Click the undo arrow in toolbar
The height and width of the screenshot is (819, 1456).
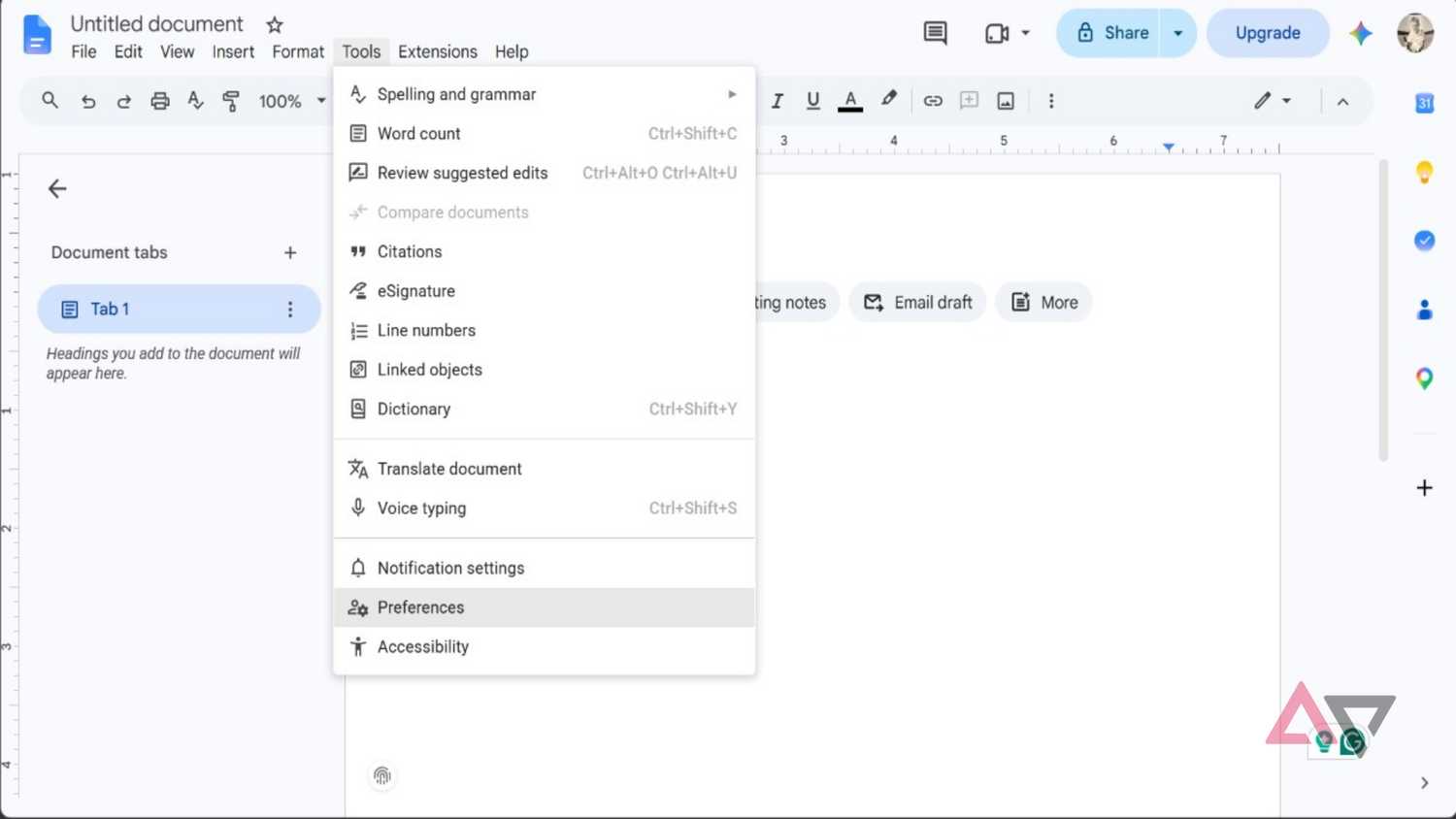(x=88, y=101)
